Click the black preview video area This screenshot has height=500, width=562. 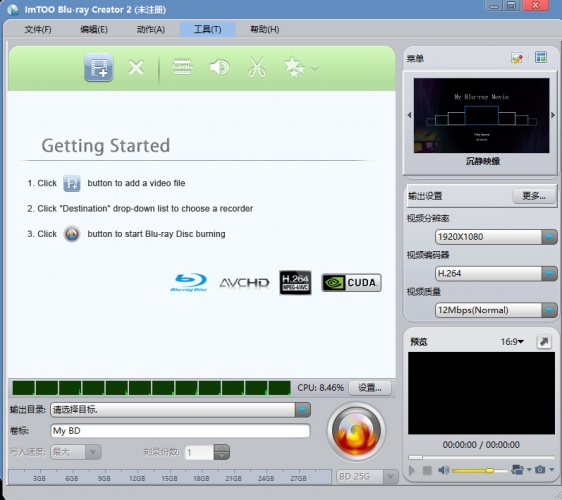pyautogui.click(x=481, y=393)
